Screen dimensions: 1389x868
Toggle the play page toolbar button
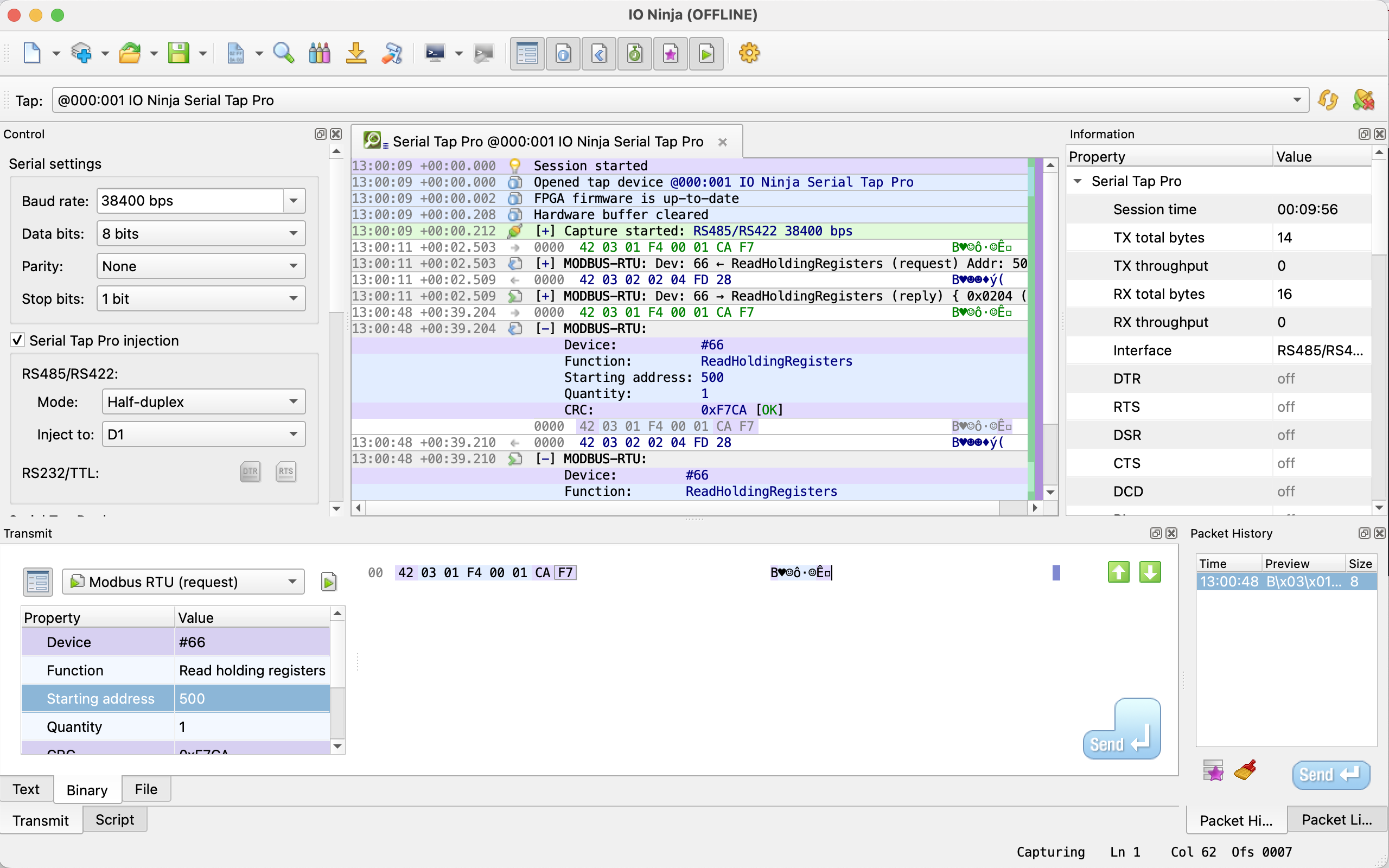point(706,54)
